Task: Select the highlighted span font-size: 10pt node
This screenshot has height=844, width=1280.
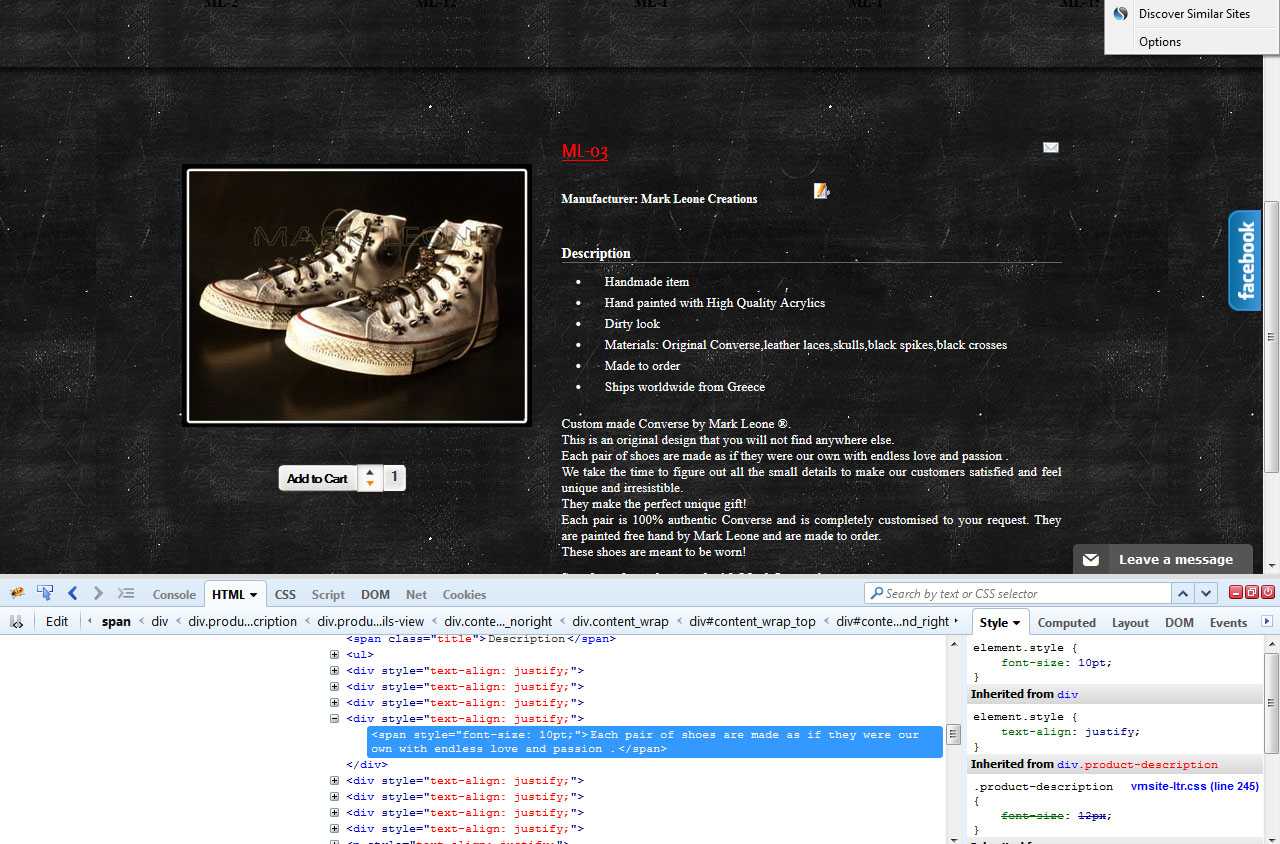Action: pos(655,742)
